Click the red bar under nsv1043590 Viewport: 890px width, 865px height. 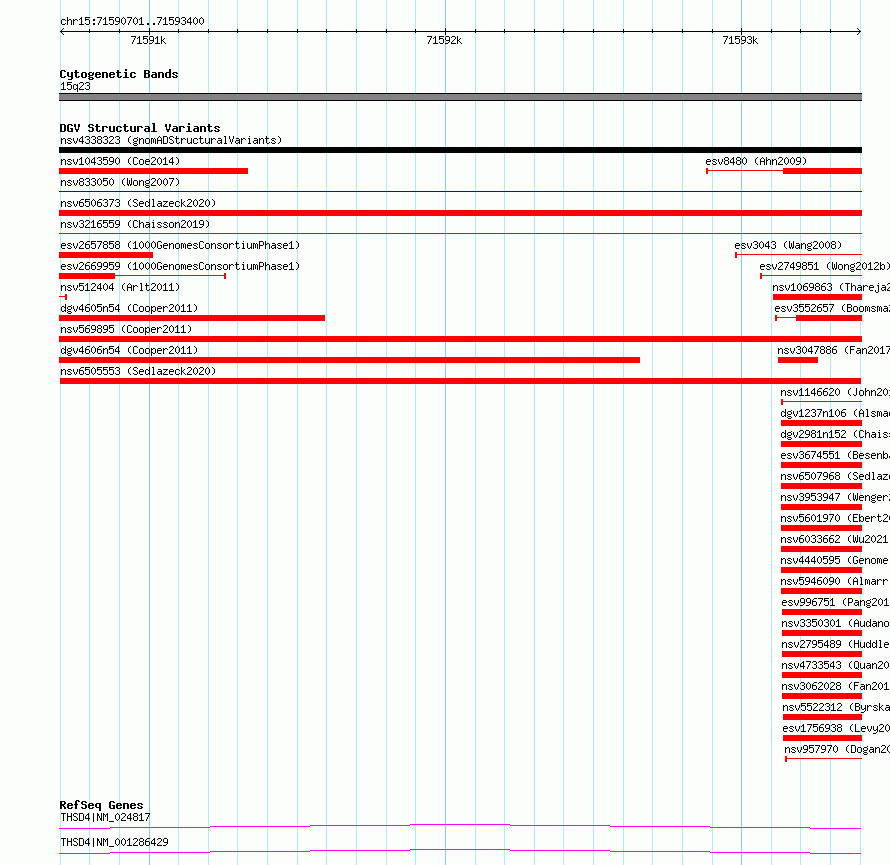[153, 171]
